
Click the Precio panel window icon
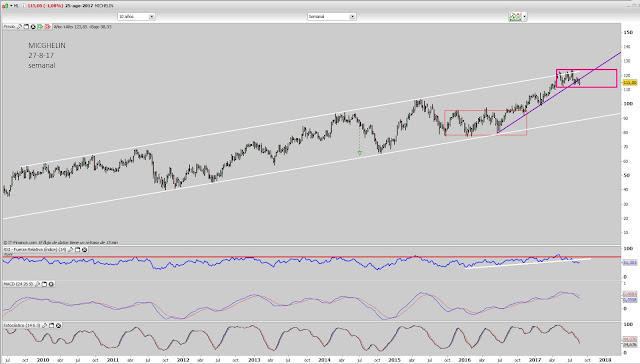[27, 27]
